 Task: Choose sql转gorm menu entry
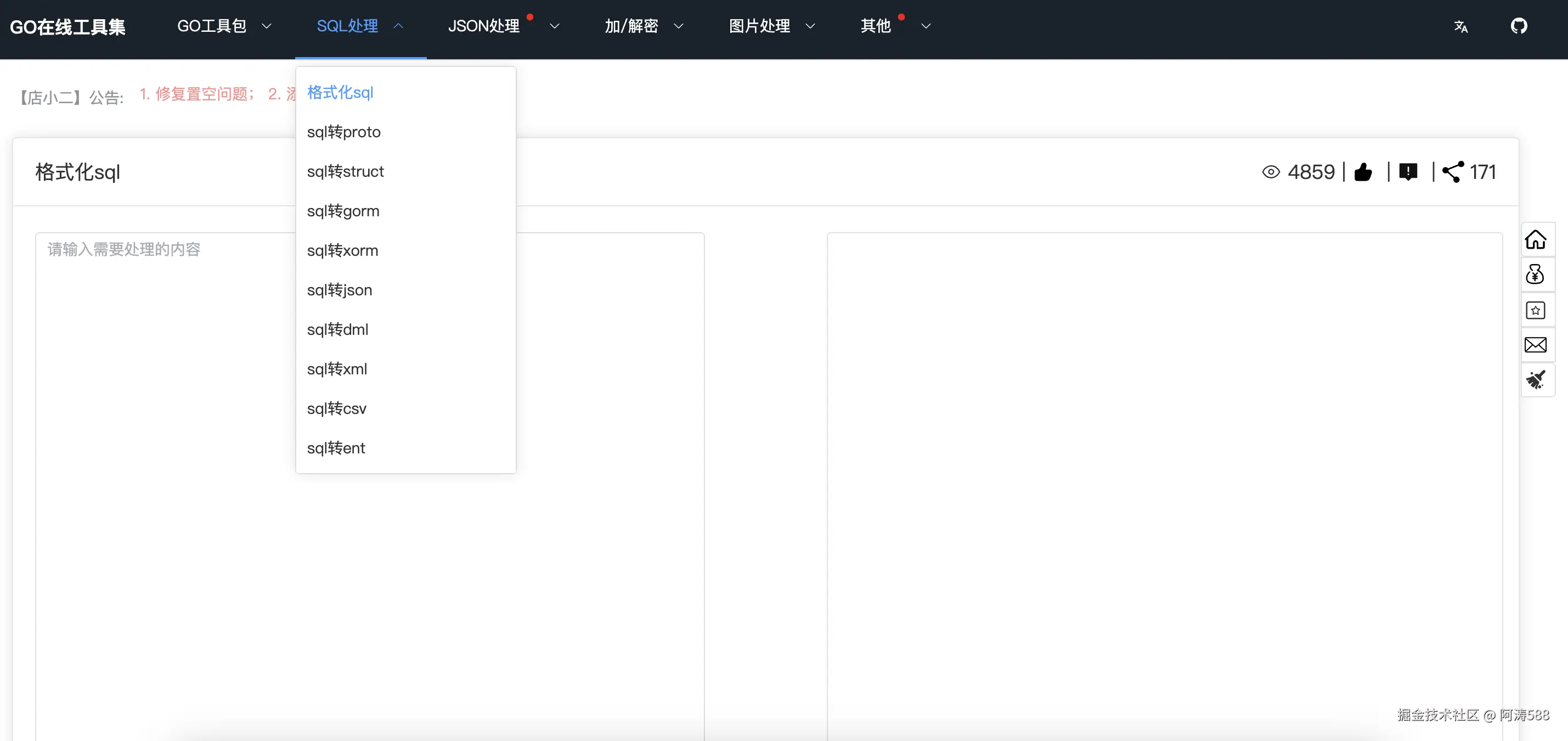343,211
